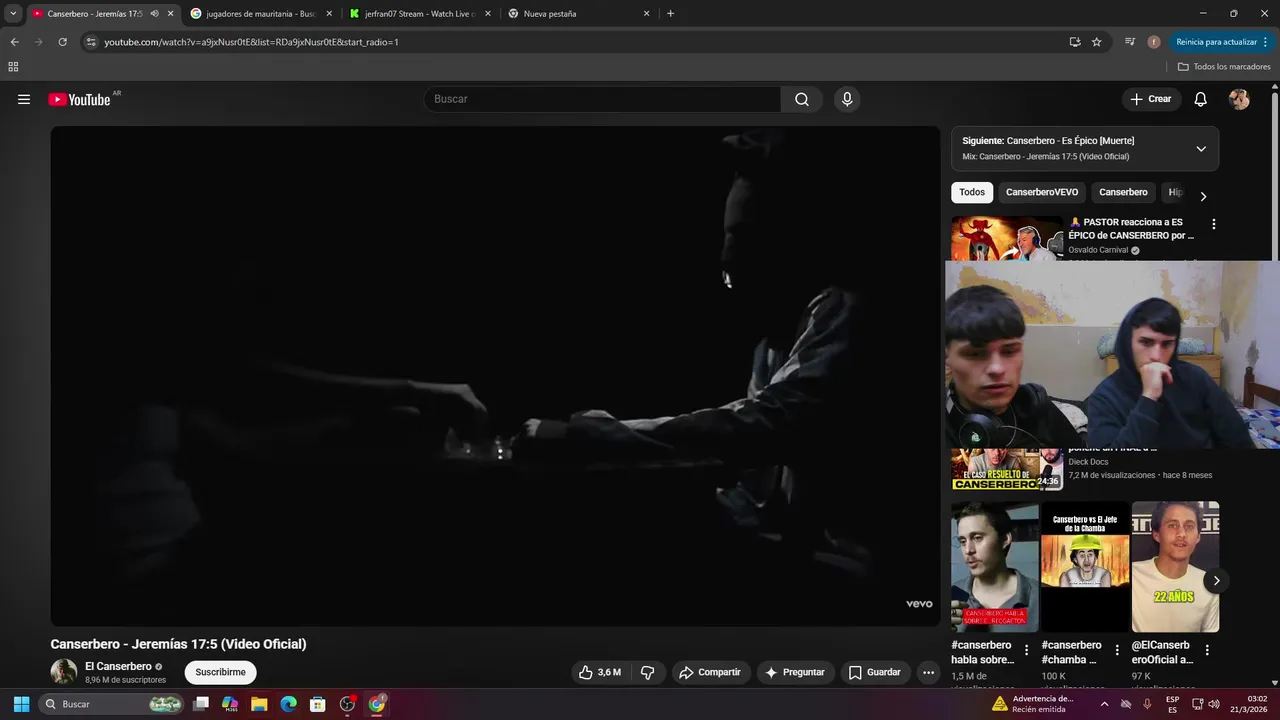Image resolution: width=1280 pixels, height=720 pixels.
Task: Open the Todos los marcadores folder
Action: click(1224, 67)
